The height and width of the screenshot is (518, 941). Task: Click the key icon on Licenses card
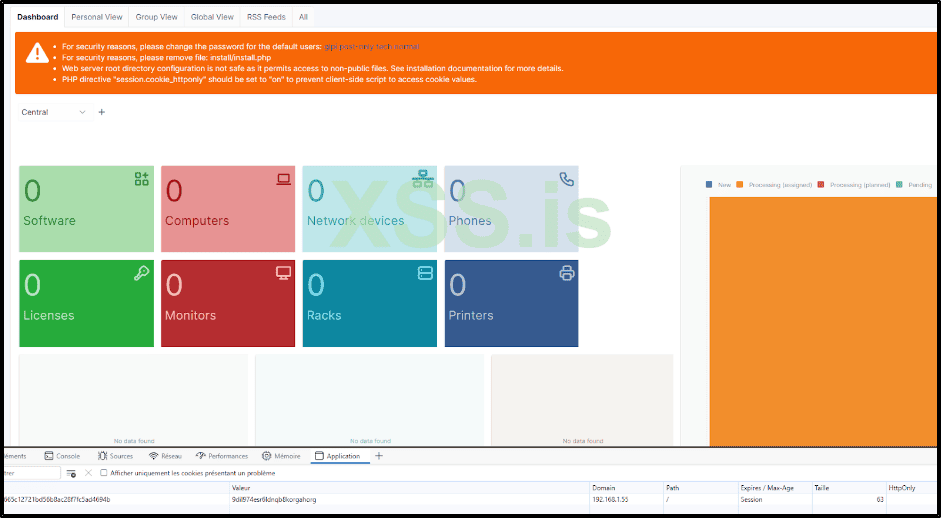[142, 274]
